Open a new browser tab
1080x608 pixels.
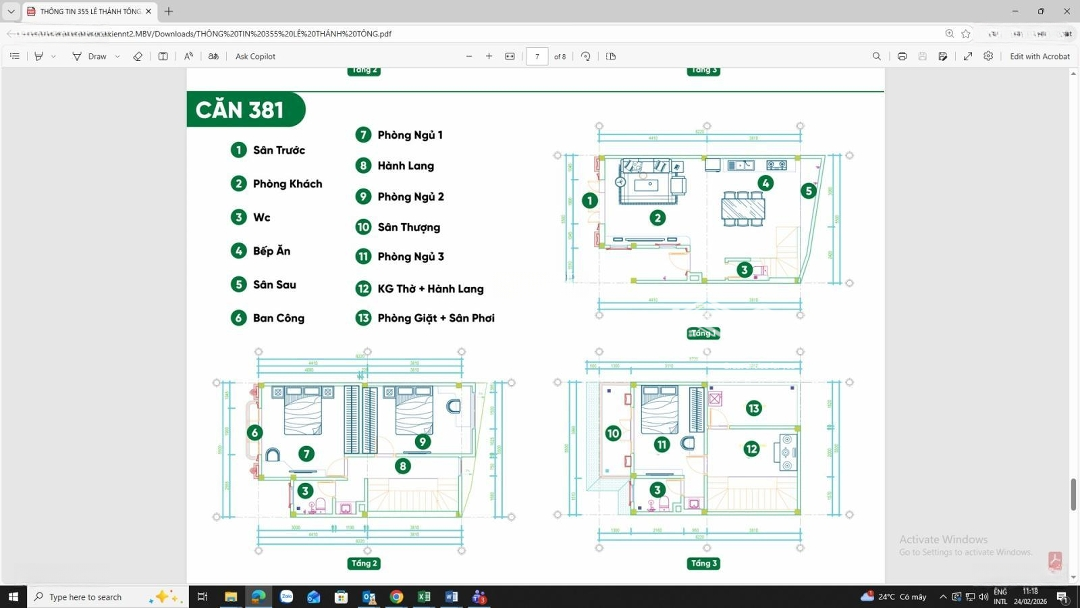pos(169,12)
